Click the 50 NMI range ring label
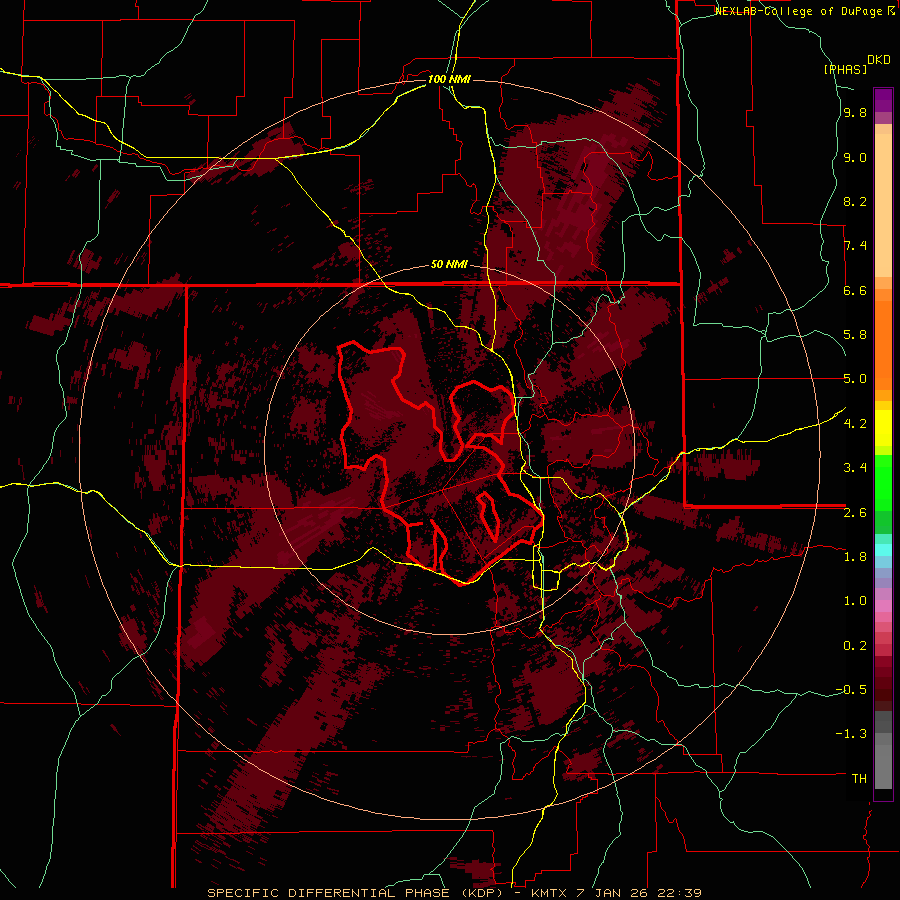This screenshot has height=900, width=900. 449,264
